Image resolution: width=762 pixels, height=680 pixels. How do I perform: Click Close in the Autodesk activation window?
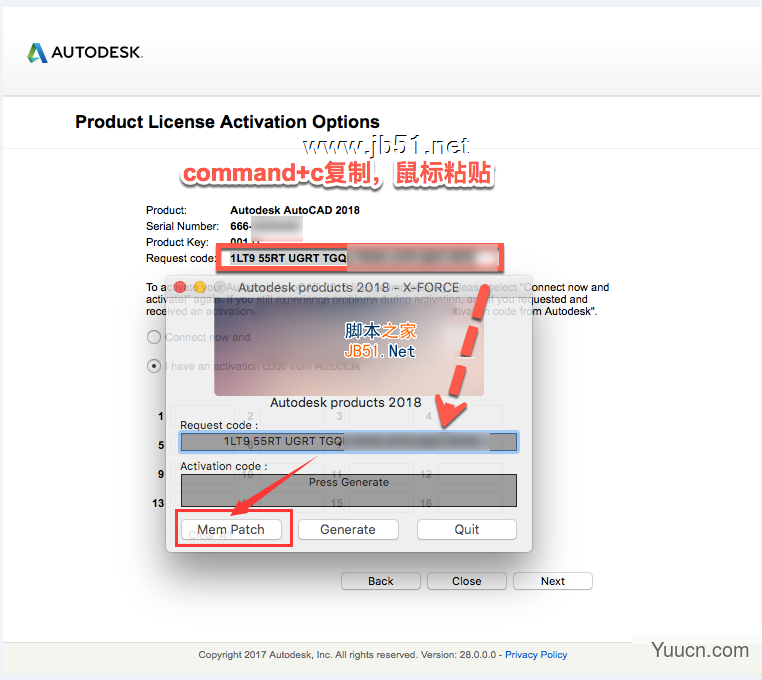point(467,581)
